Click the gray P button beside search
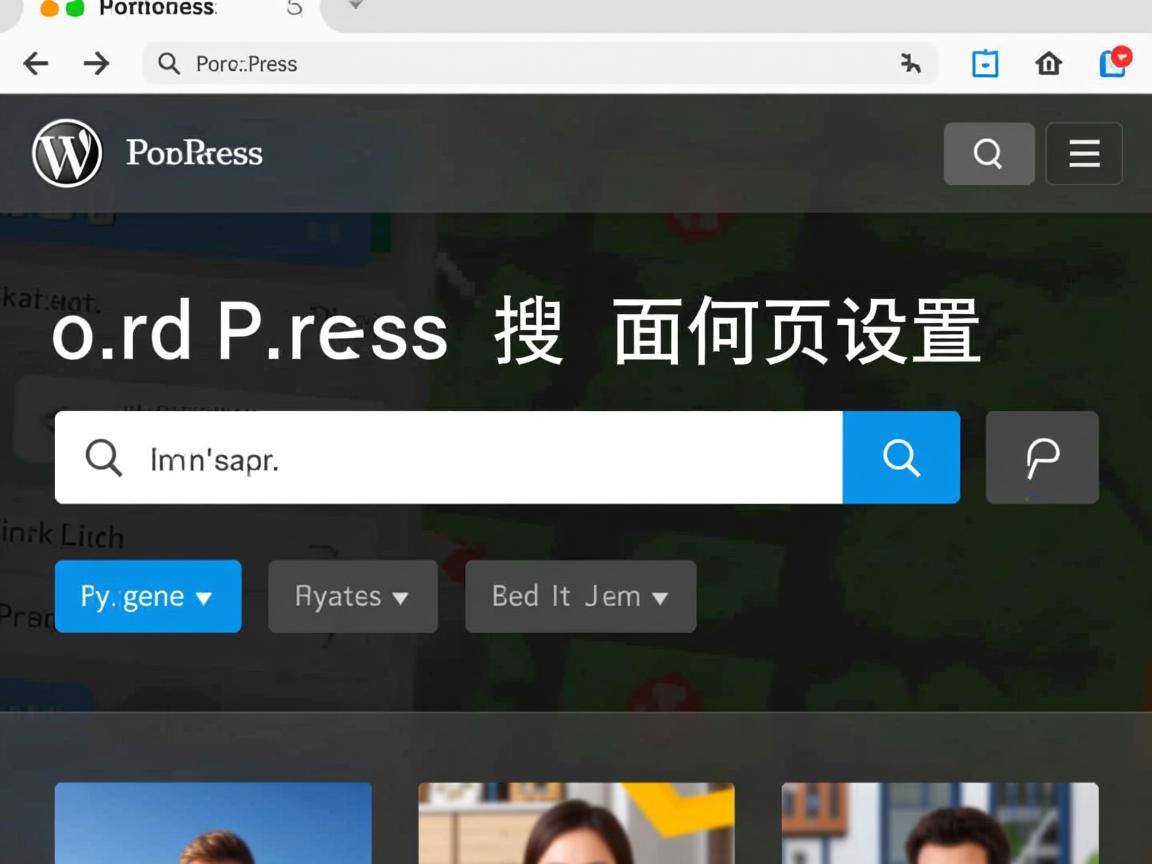Viewport: 1152px width, 864px height. pyautogui.click(x=1042, y=457)
